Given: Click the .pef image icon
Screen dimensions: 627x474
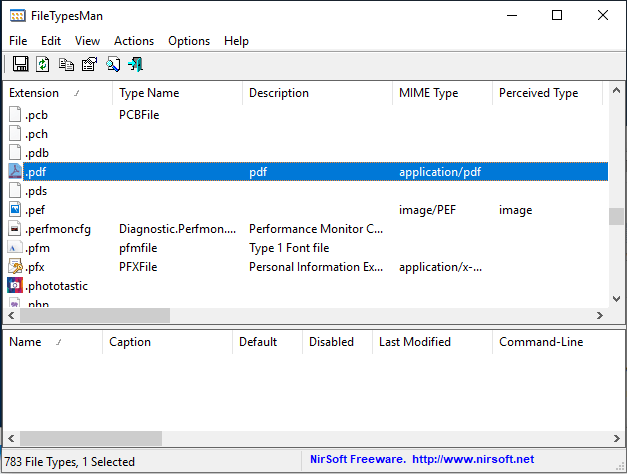Looking at the screenshot, I should [15, 210].
